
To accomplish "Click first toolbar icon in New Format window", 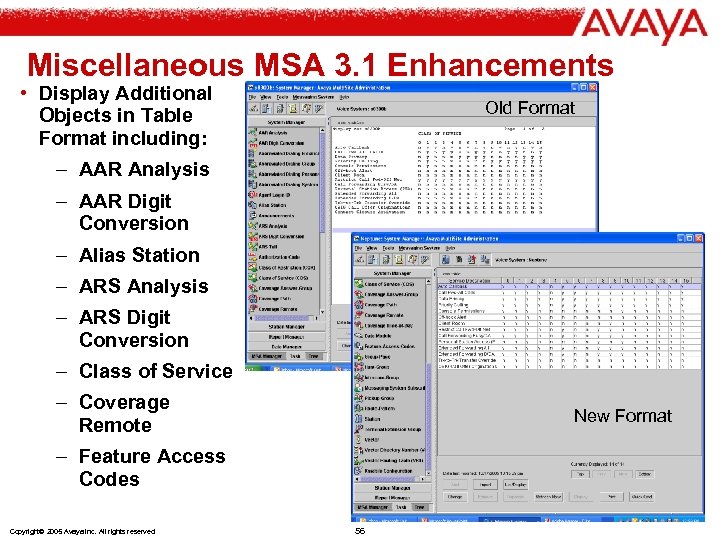I will coord(360,260).
